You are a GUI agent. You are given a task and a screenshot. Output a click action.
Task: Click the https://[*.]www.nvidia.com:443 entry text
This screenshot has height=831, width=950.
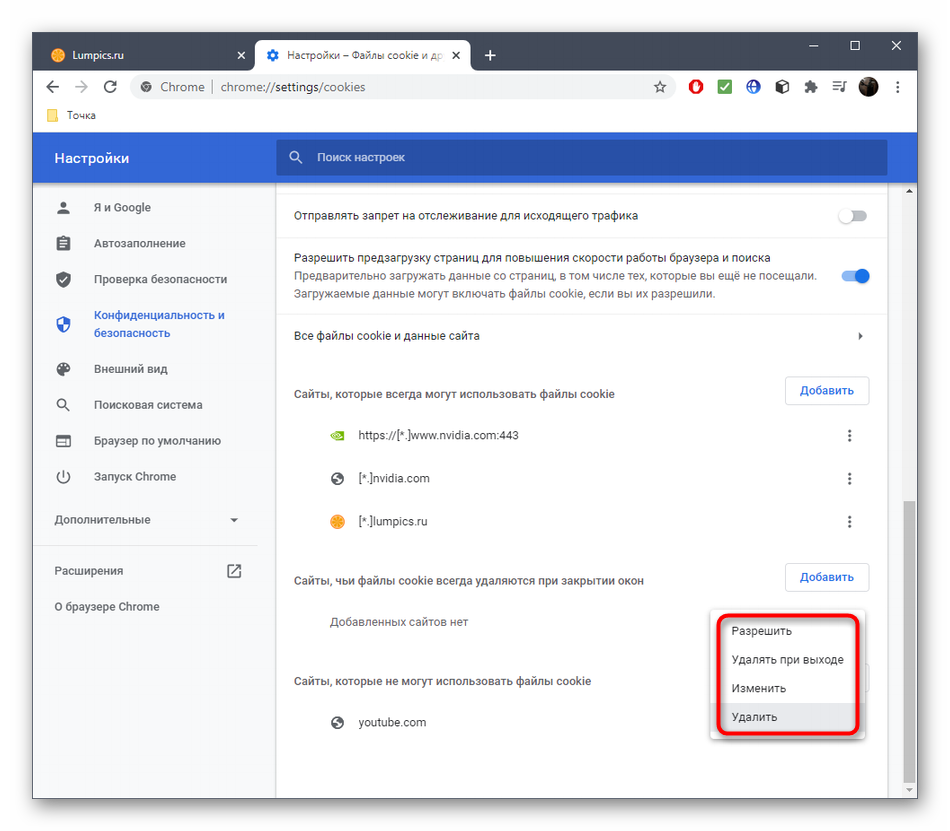(x=438, y=435)
